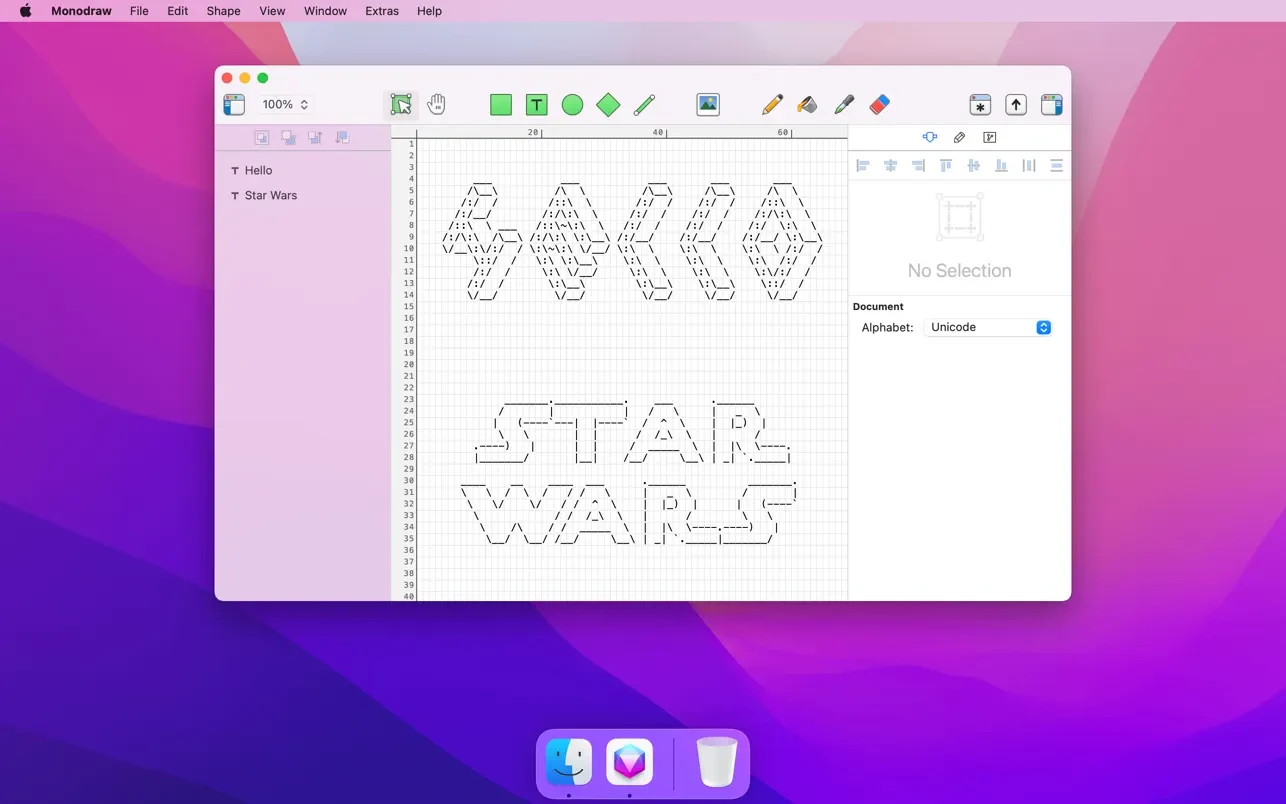Select the Eraser tool
Viewport: 1286px width, 804px height.
879,105
